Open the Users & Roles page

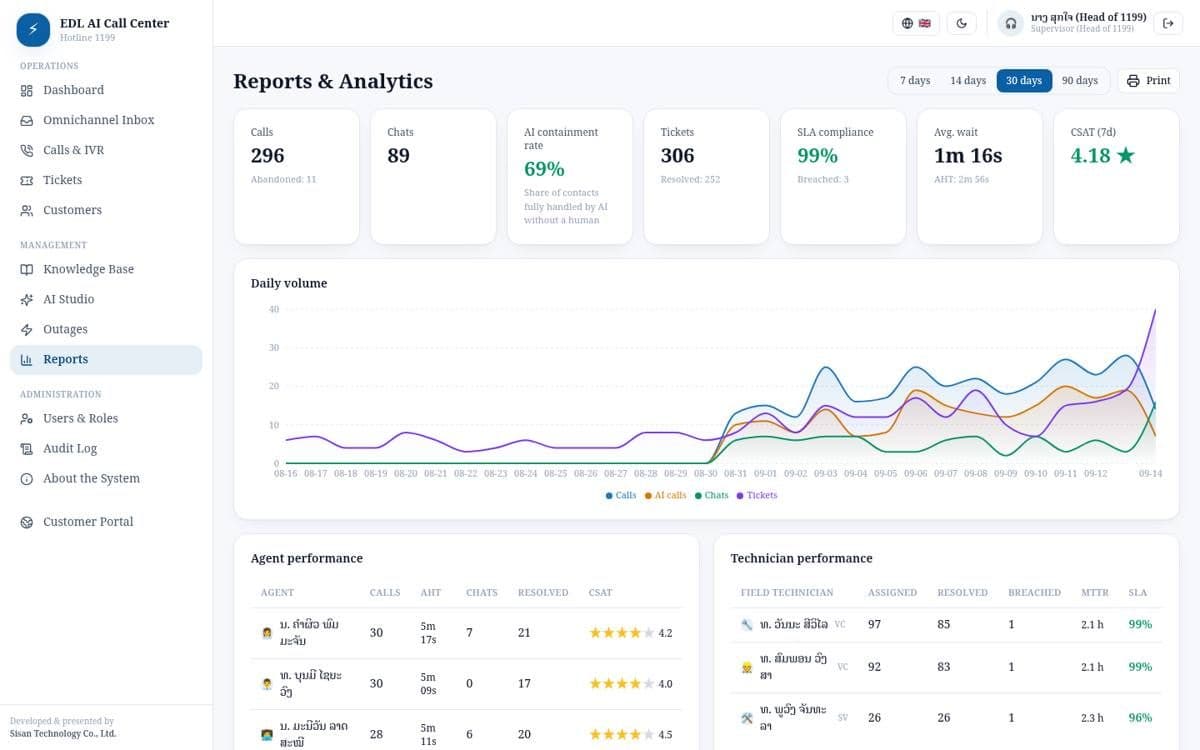[x=106, y=418]
